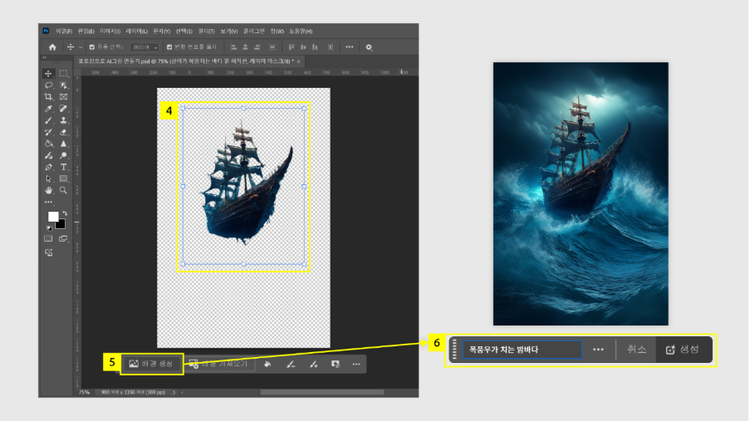Click the brush-minus icon in contextual bar
This screenshot has height=421, width=750.
point(290,364)
